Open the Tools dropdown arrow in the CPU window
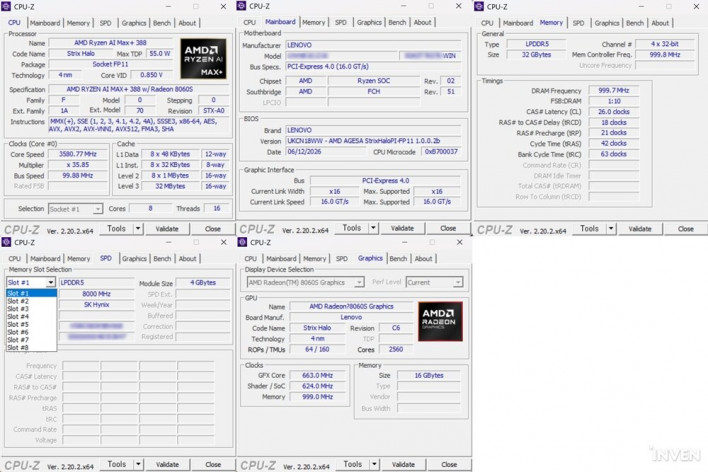708x472 pixels. pyautogui.click(x=138, y=229)
